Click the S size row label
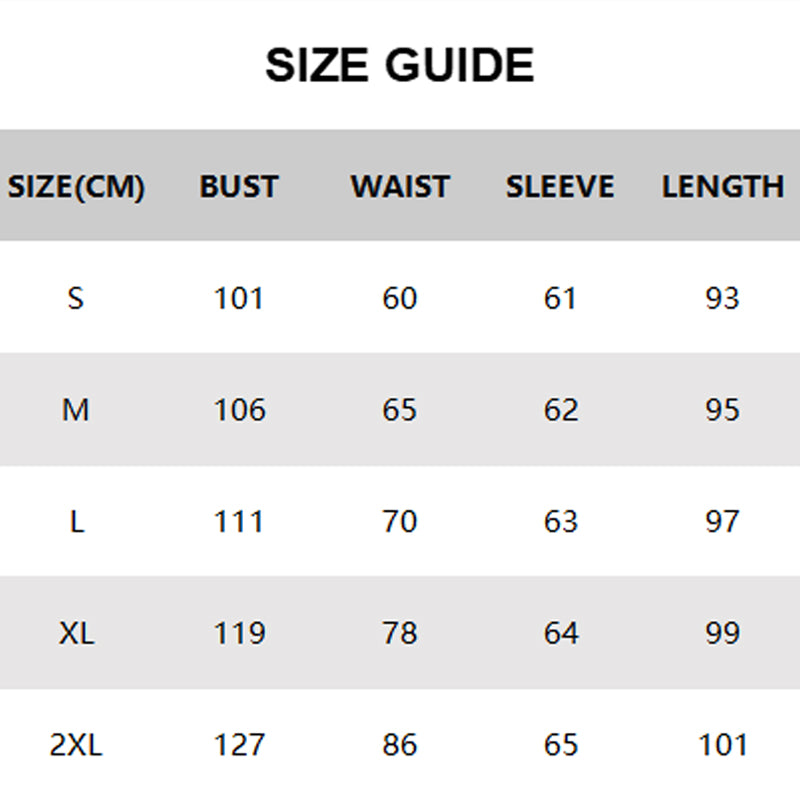 click(76, 298)
